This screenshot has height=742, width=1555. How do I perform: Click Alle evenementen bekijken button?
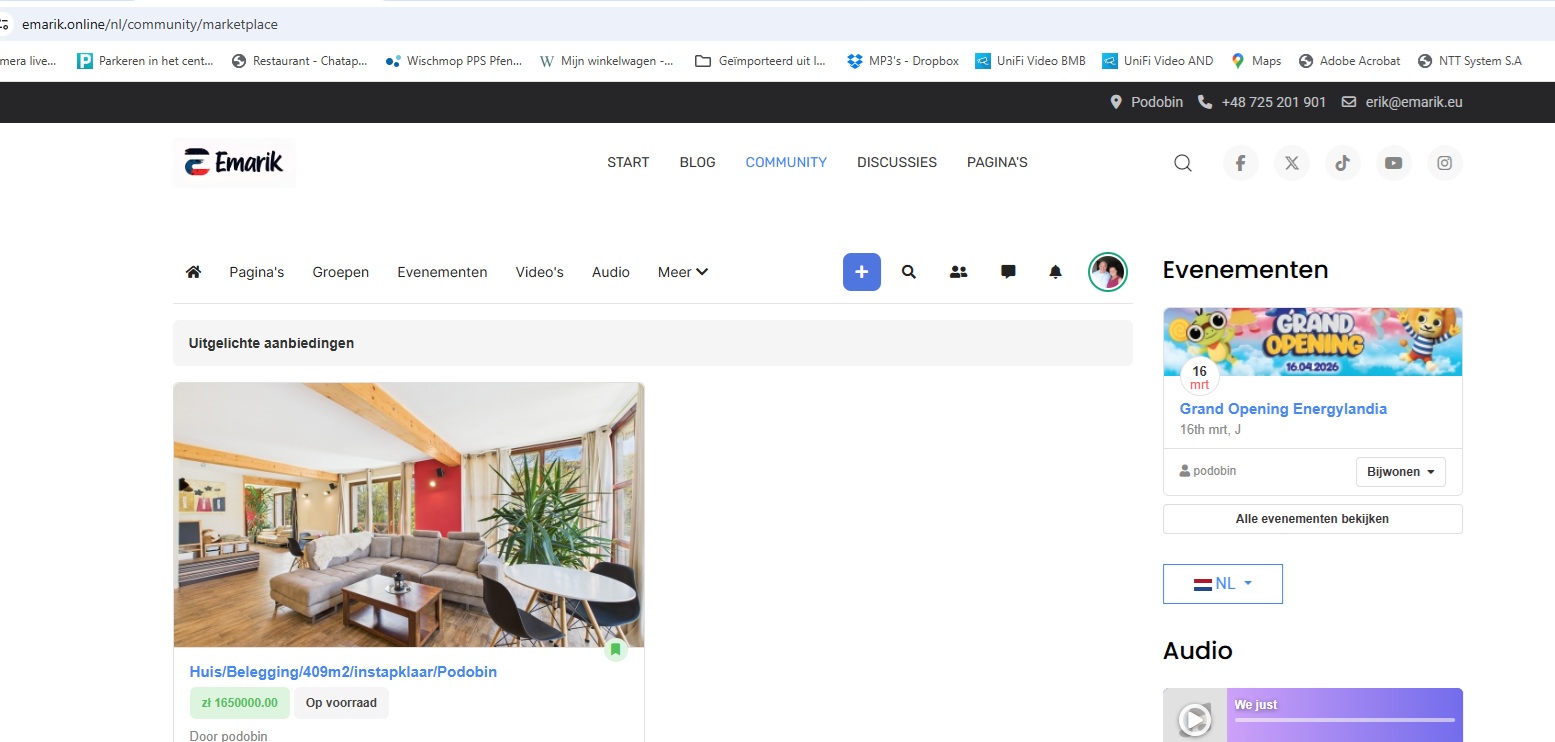pos(1312,519)
